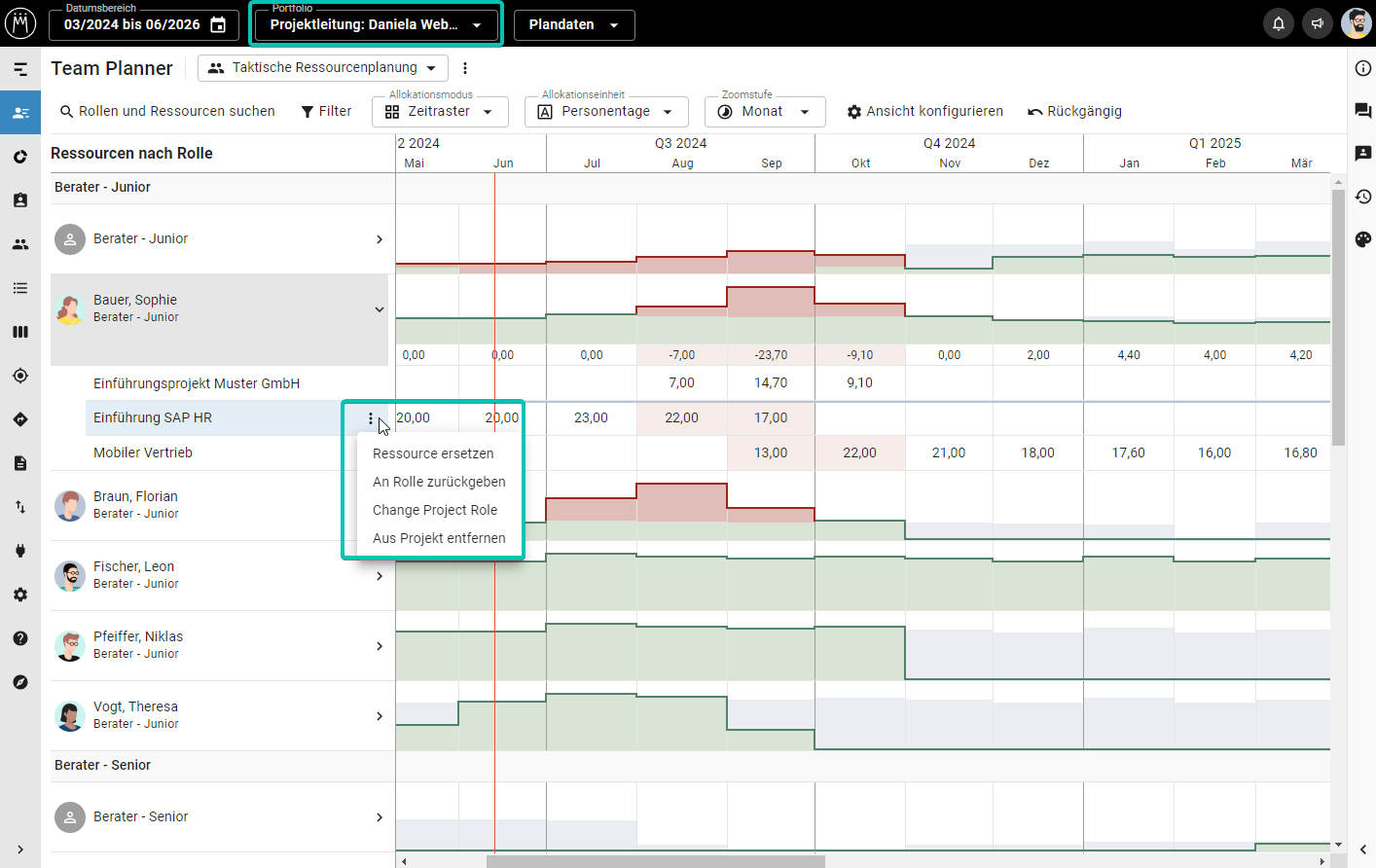Screen dimensions: 1376x868
Task: Select Aus Projekt entfernen menu entry
Action: pos(439,538)
